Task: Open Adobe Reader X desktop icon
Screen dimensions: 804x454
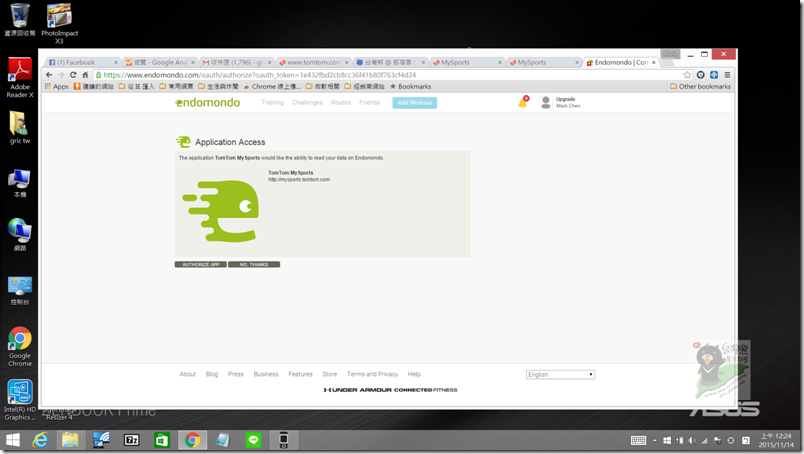Action: coord(19,77)
